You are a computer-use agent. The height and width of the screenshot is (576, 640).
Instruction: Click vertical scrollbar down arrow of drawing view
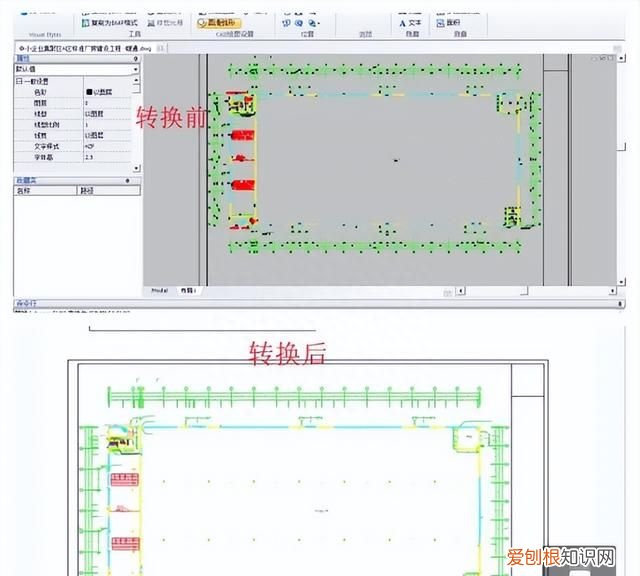point(621,282)
